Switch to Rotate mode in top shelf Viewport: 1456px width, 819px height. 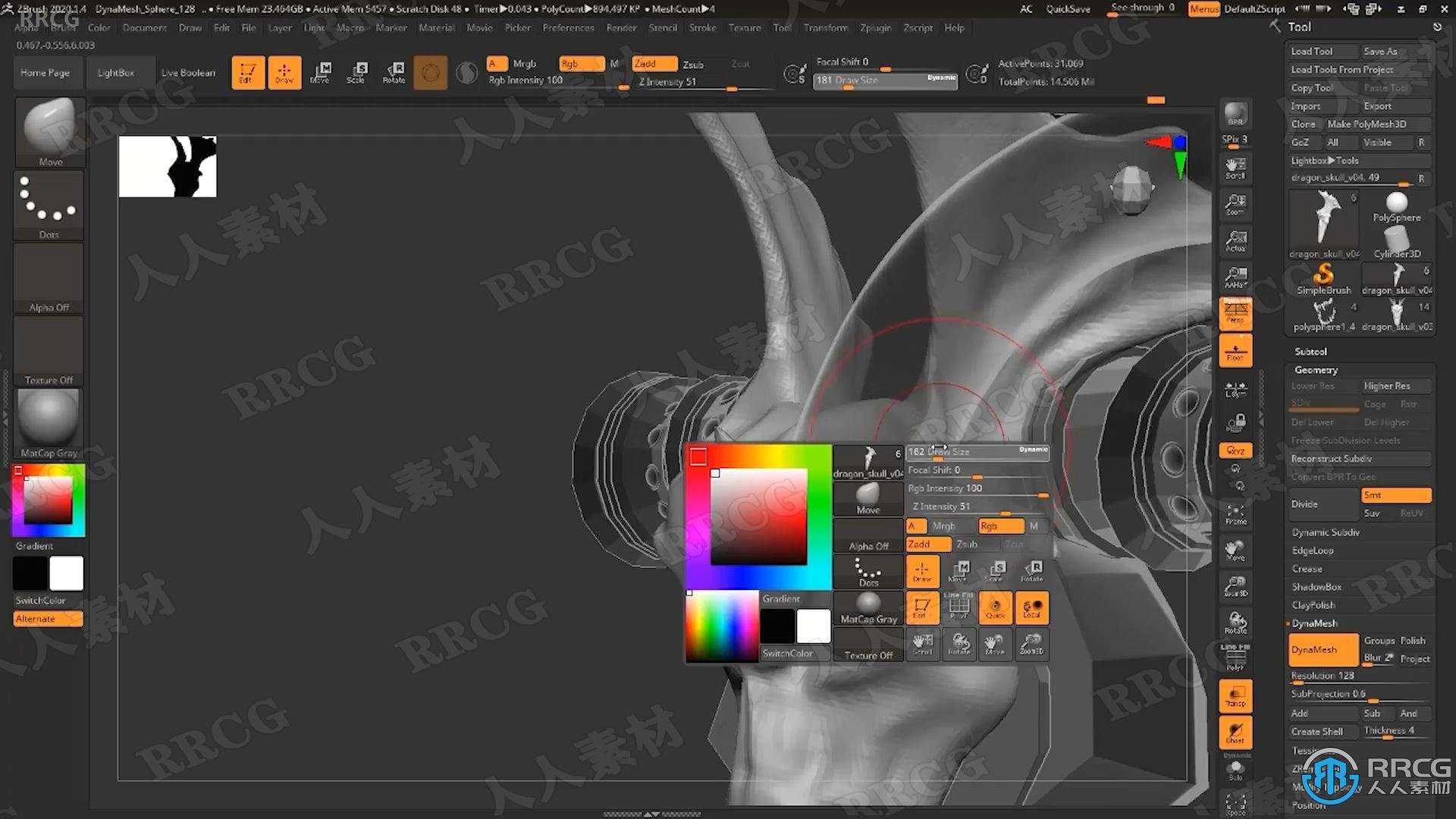click(394, 73)
